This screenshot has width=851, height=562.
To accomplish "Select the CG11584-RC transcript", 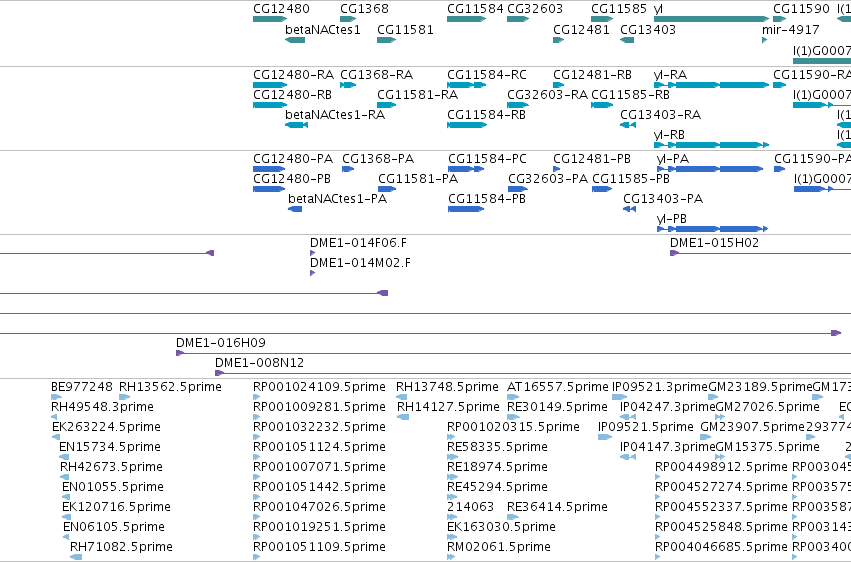I will (x=467, y=85).
